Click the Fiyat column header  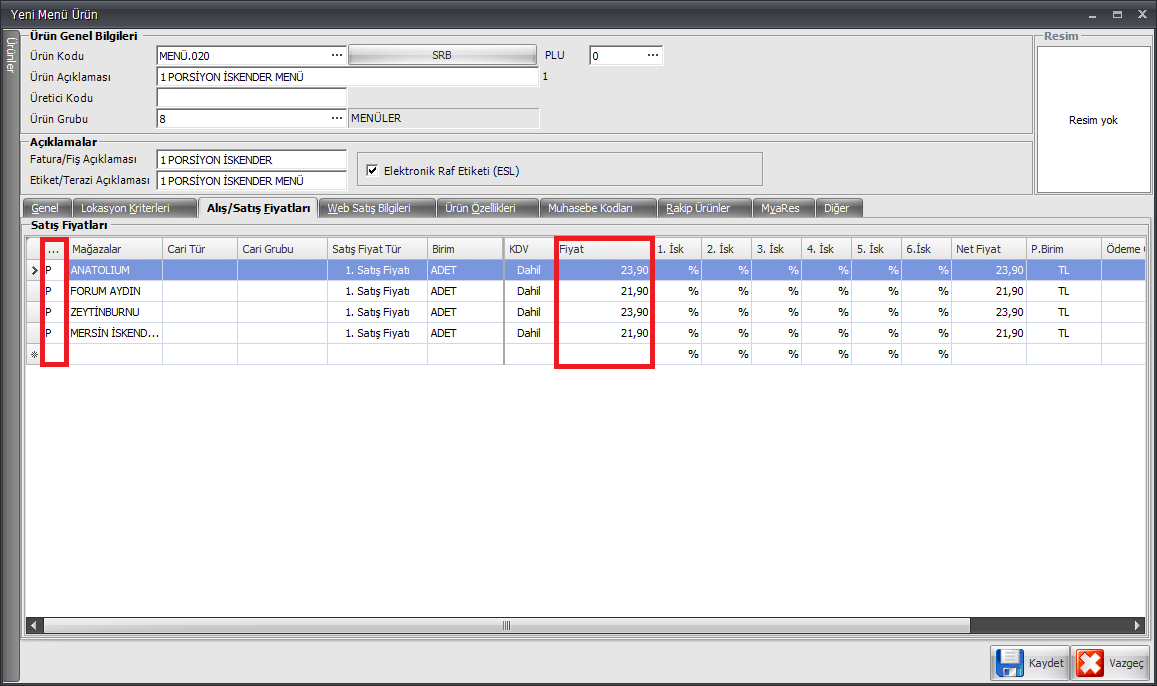coord(603,249)
